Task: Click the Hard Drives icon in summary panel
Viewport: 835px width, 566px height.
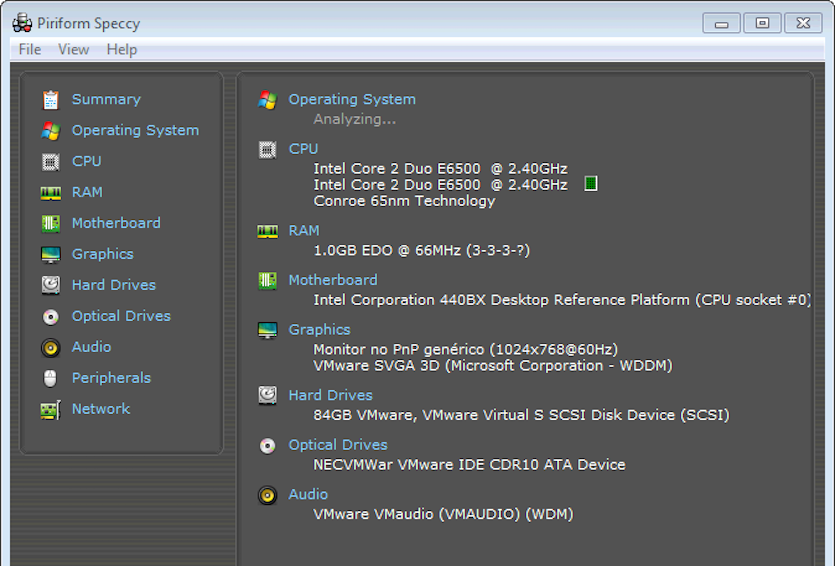Action: click(x=267, y=396)
